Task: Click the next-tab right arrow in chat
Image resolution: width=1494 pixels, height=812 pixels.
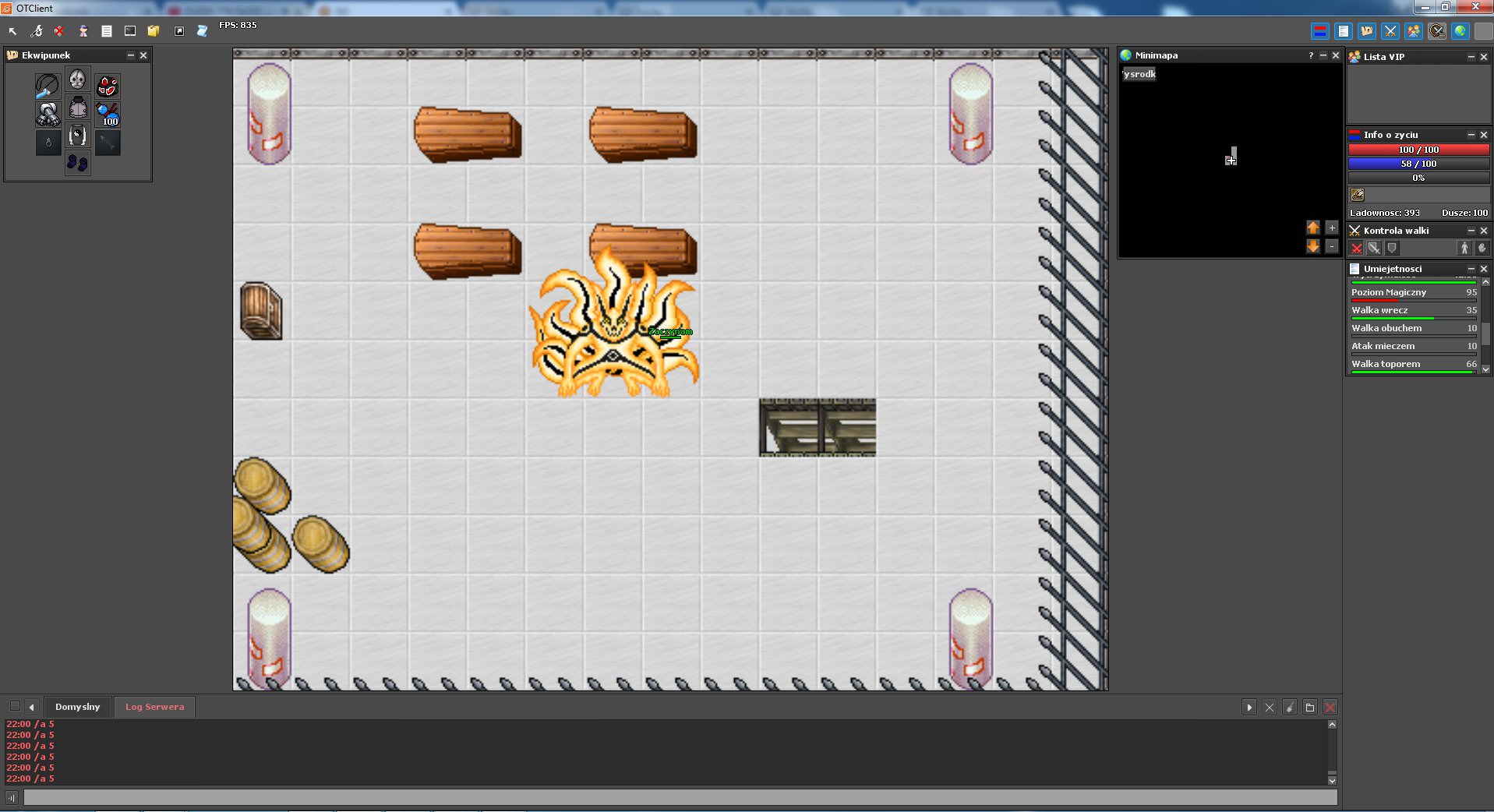Action: click(x=1249, y=708)
